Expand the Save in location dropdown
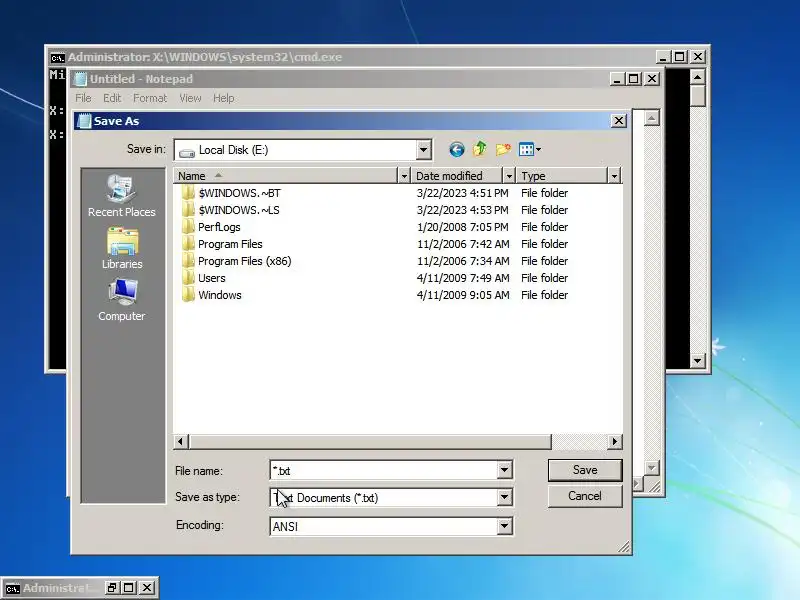This screenshot has height=600, width=800. [x=423, y=150]
